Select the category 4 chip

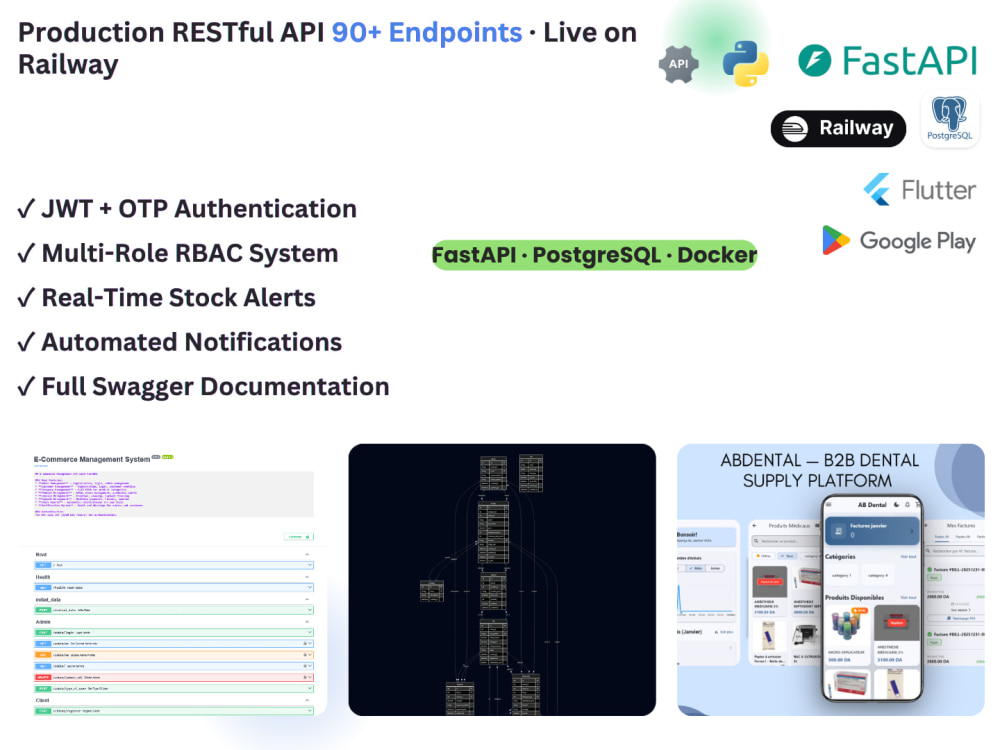pyautogui.click(x=878, y=575)
